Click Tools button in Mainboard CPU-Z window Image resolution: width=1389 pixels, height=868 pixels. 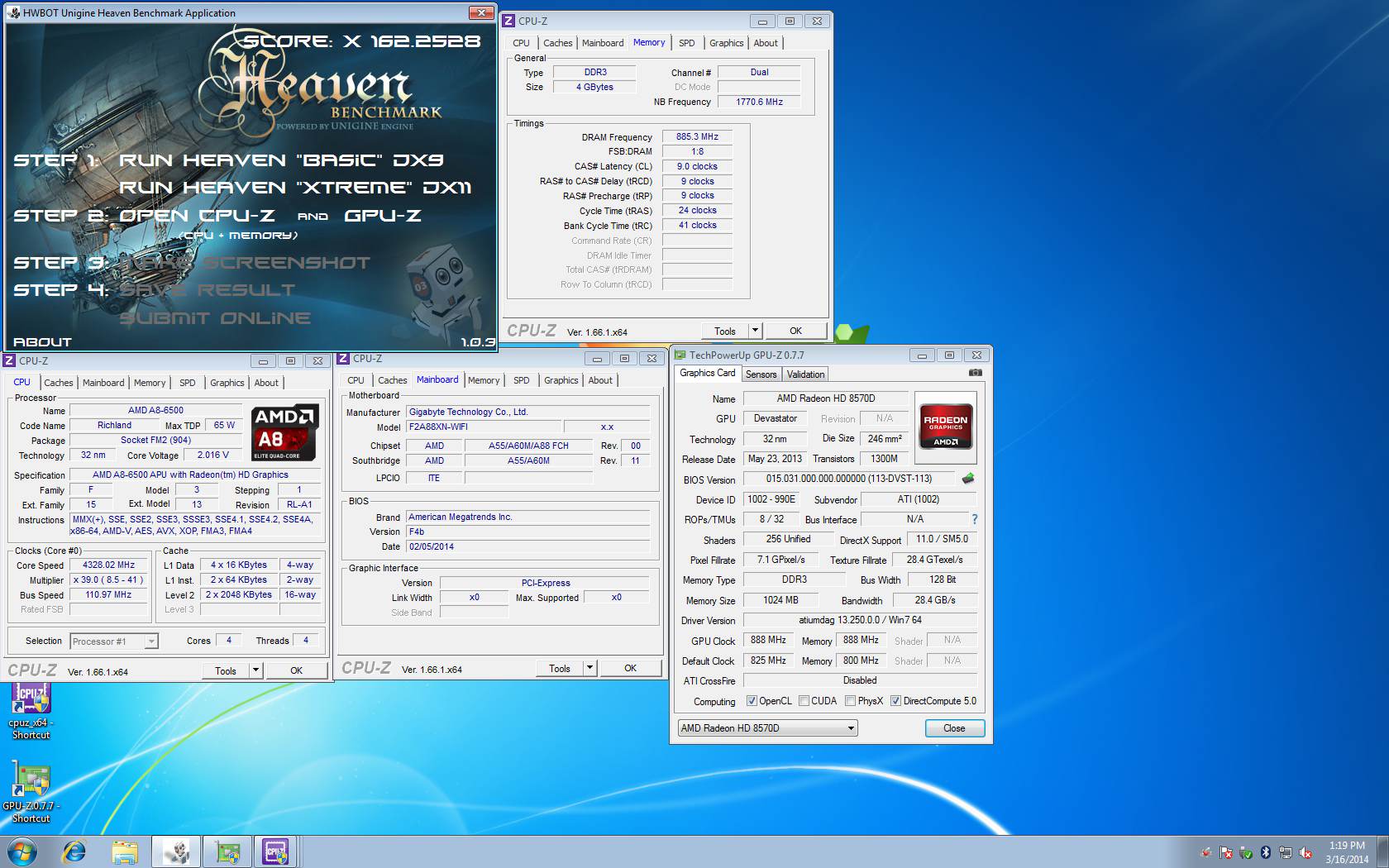560,668
